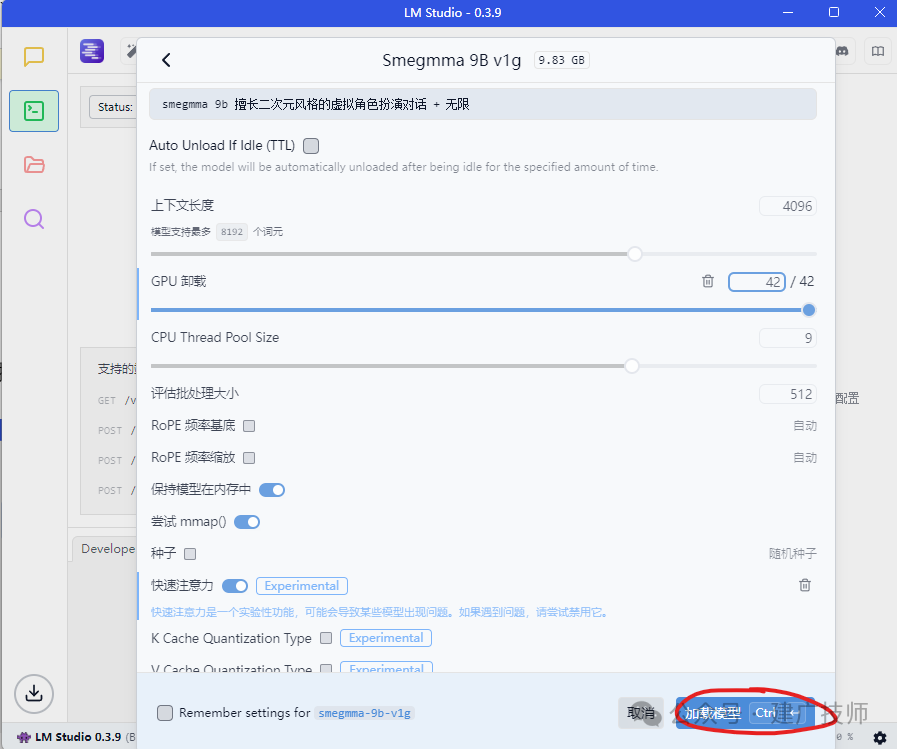The width and height of the screenshot is (897, 749).
Task: Edit the context length 4096 field
Action: point(788,206)
